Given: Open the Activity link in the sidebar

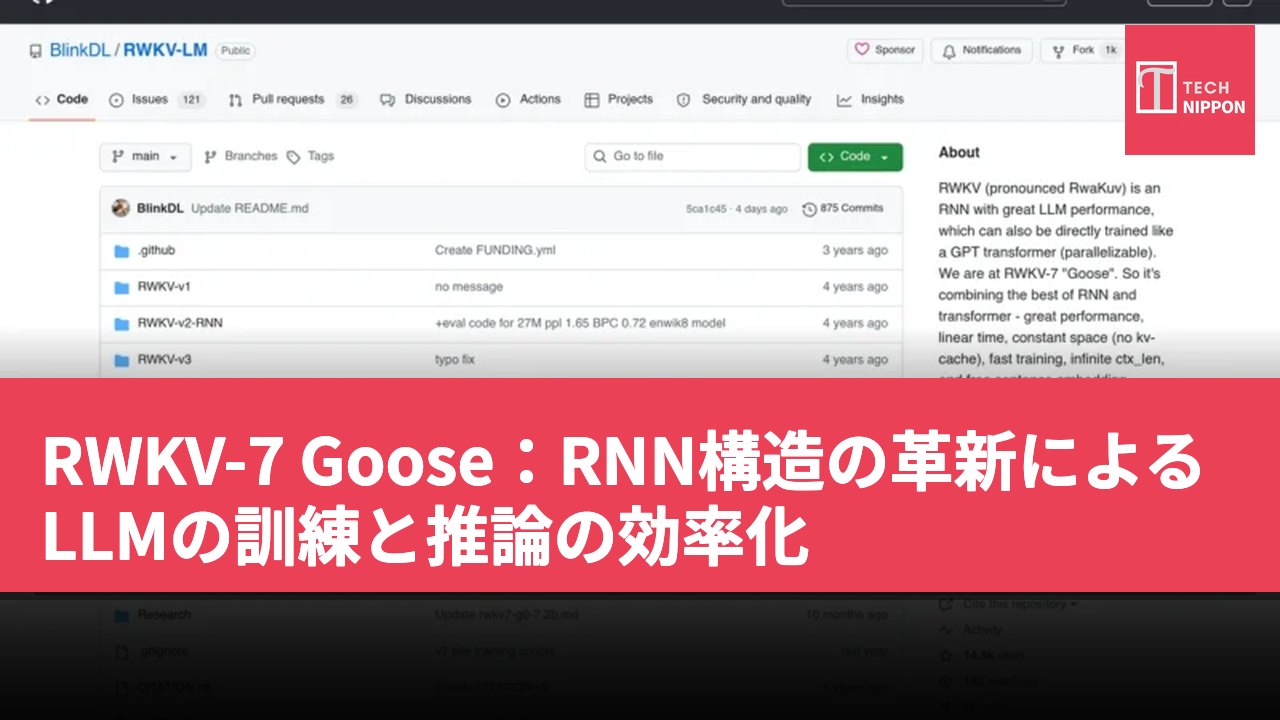Looking at the screenshot, I should (982, 630).
